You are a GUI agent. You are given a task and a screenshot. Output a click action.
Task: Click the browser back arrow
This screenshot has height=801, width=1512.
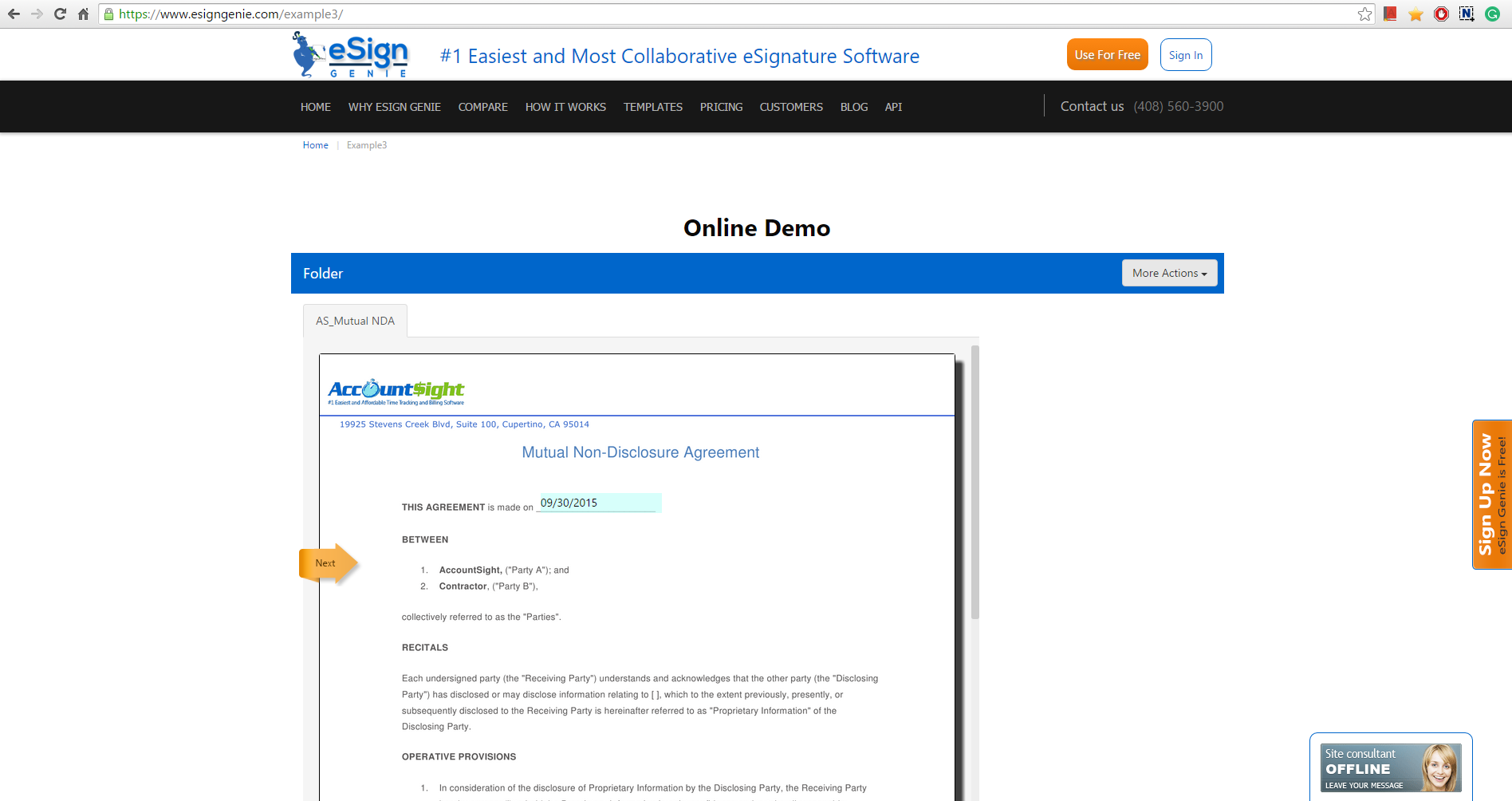[x=14, y=14]
